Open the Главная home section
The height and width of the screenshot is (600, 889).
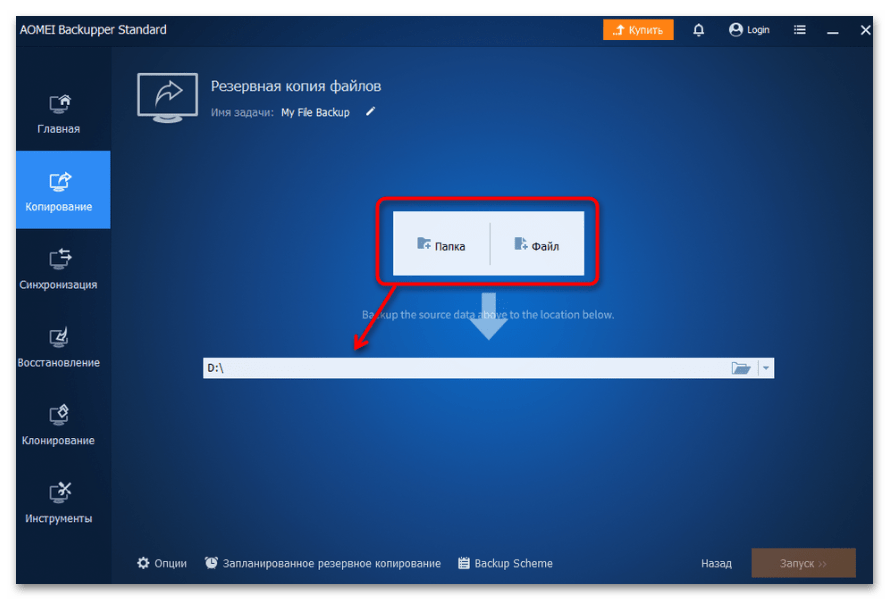point(58,114)
